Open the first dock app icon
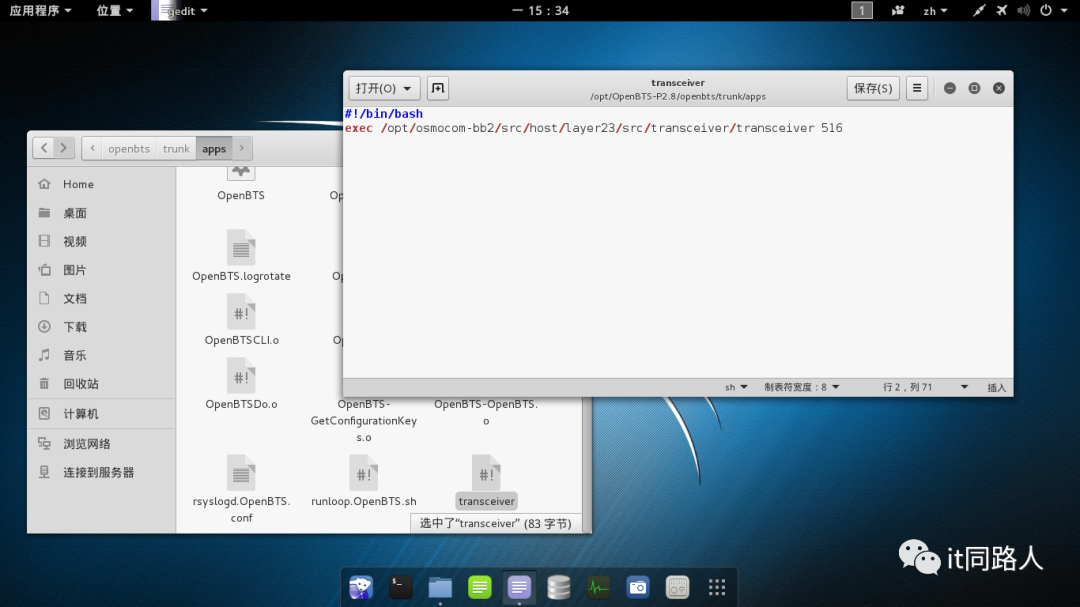1080x607 pixels. point(361,587)
